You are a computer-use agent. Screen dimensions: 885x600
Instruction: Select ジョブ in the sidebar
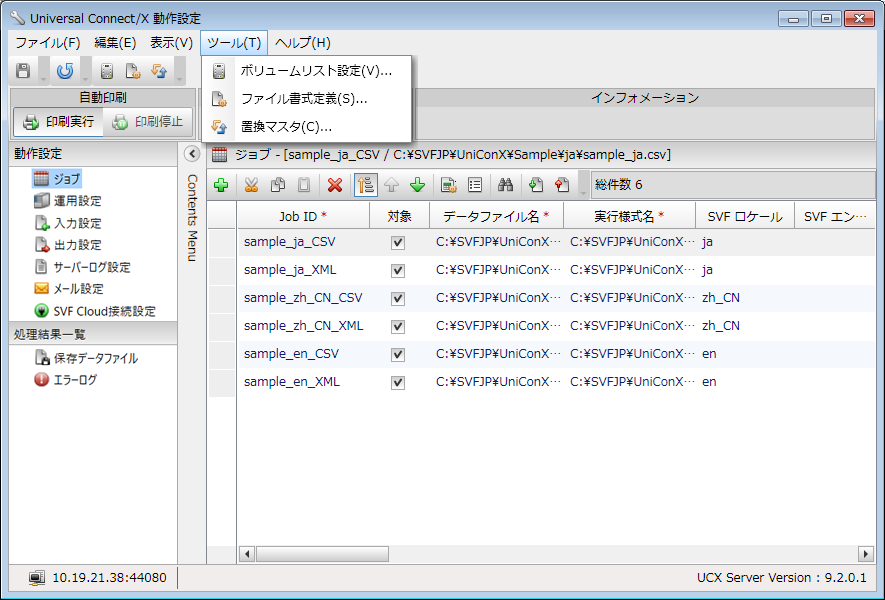pyautogui.click(x=58, y=179)
